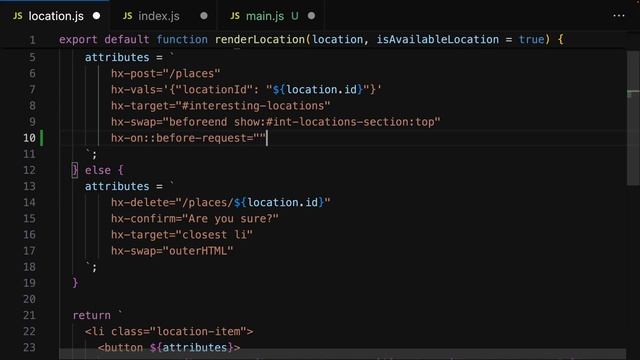
Task: Click unsaved dot on location.js tab
Action: pyautogui.click(x=96, y=16)
